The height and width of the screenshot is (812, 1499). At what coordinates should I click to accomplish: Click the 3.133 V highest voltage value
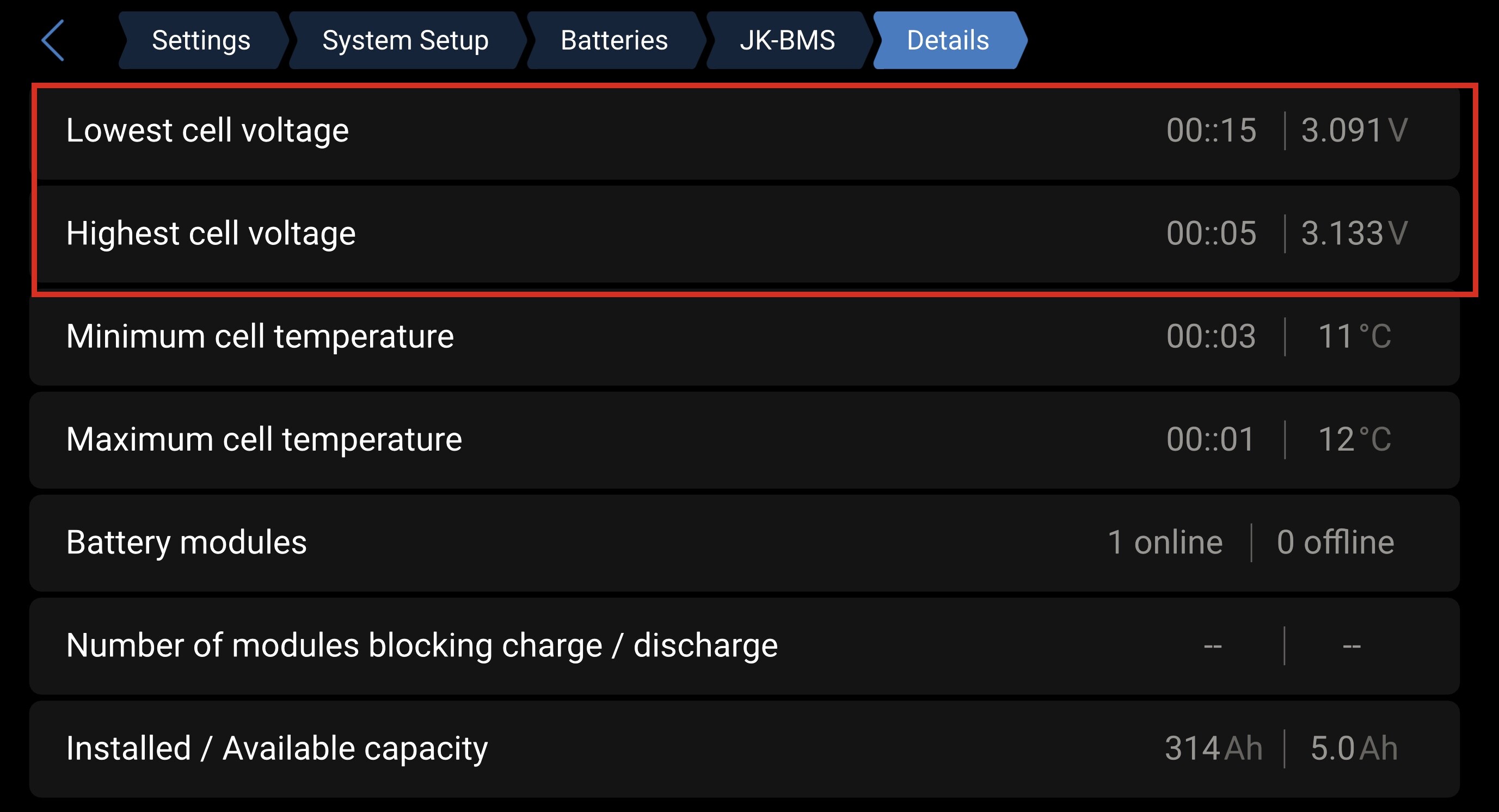point(1354,233)
